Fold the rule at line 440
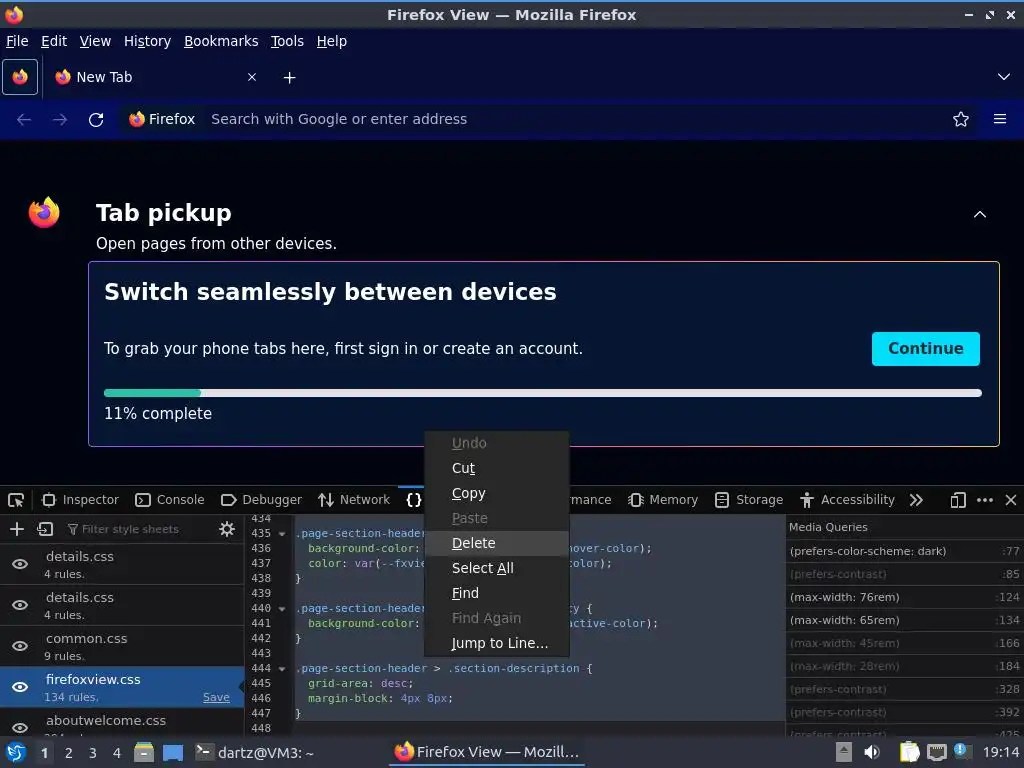Image resolution: width=1024 pixels, height=768 pixels. point(282,609)
